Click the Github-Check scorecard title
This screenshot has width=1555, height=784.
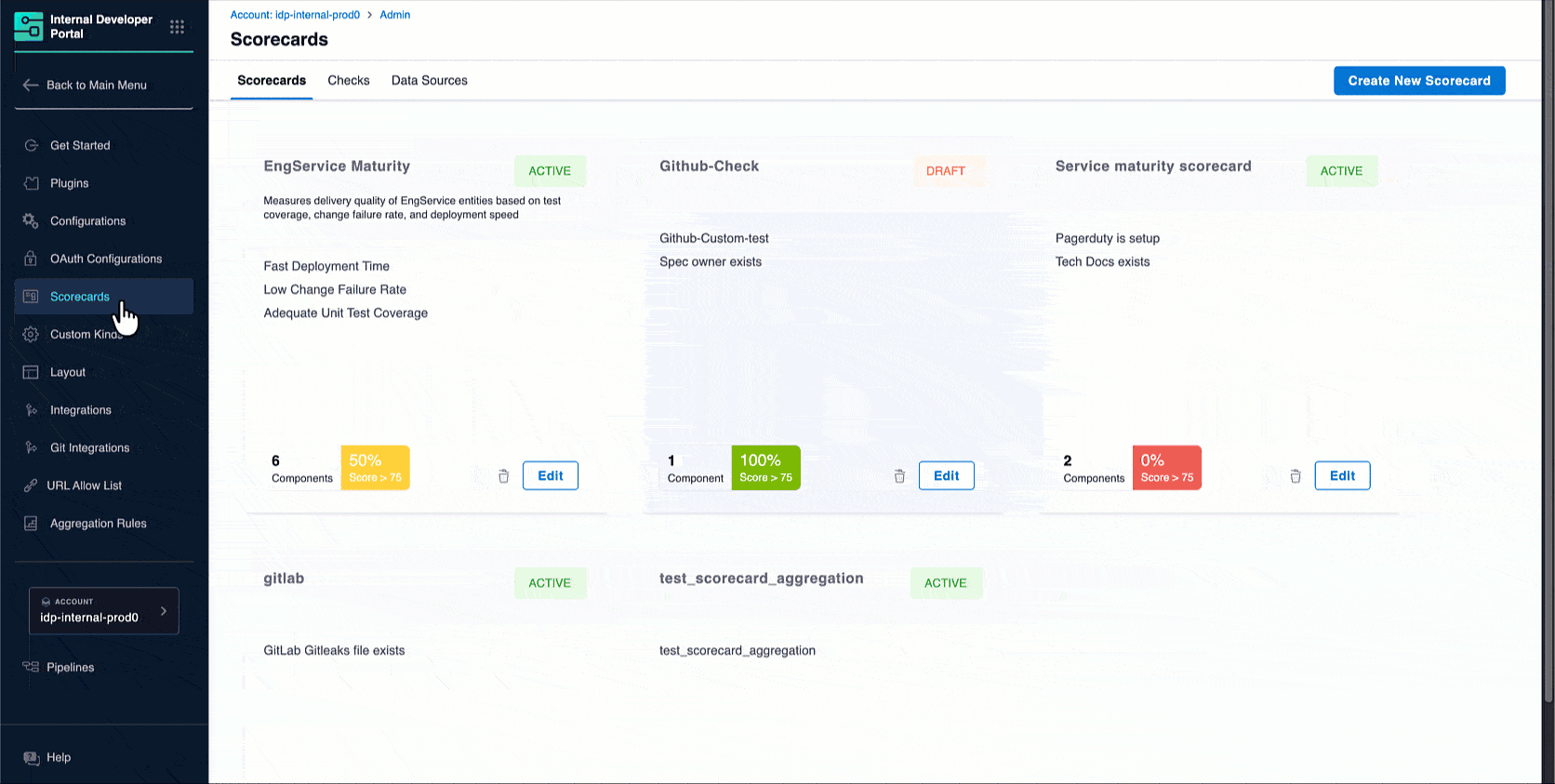[710, 166]
